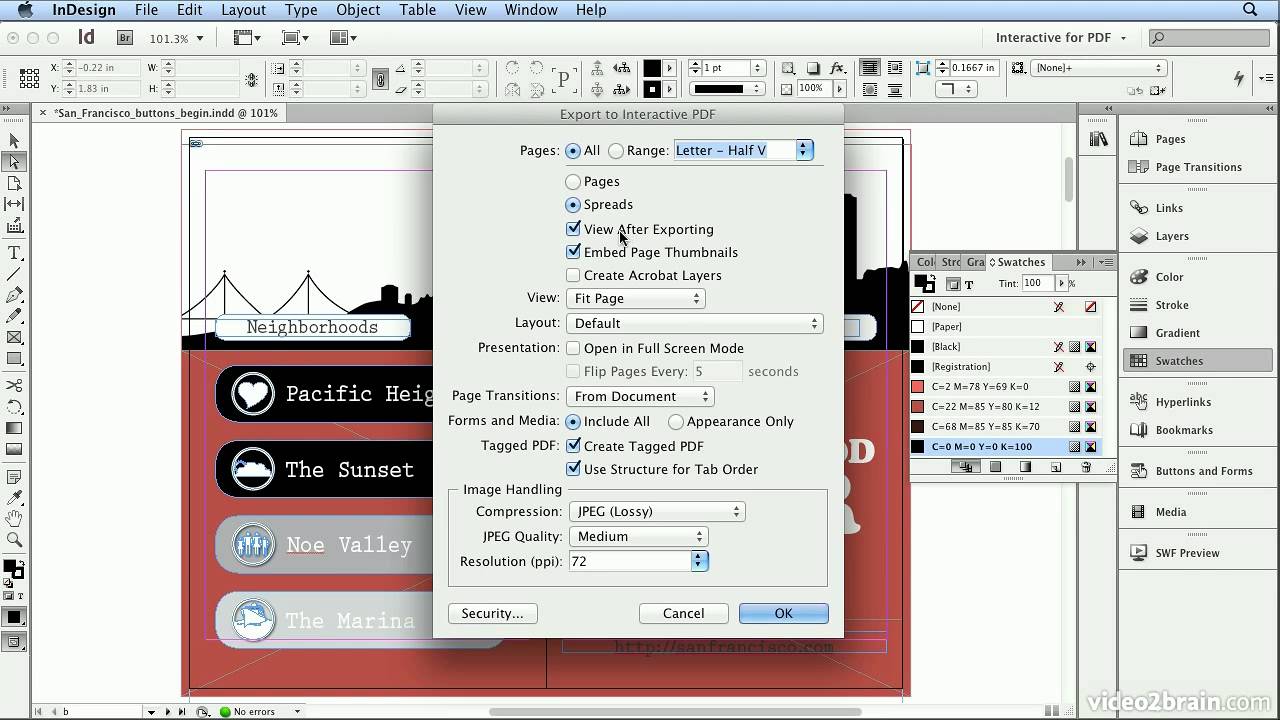
Task: Open the Interactive for PDF workspace switcher
Action: tap(1061, 38)
